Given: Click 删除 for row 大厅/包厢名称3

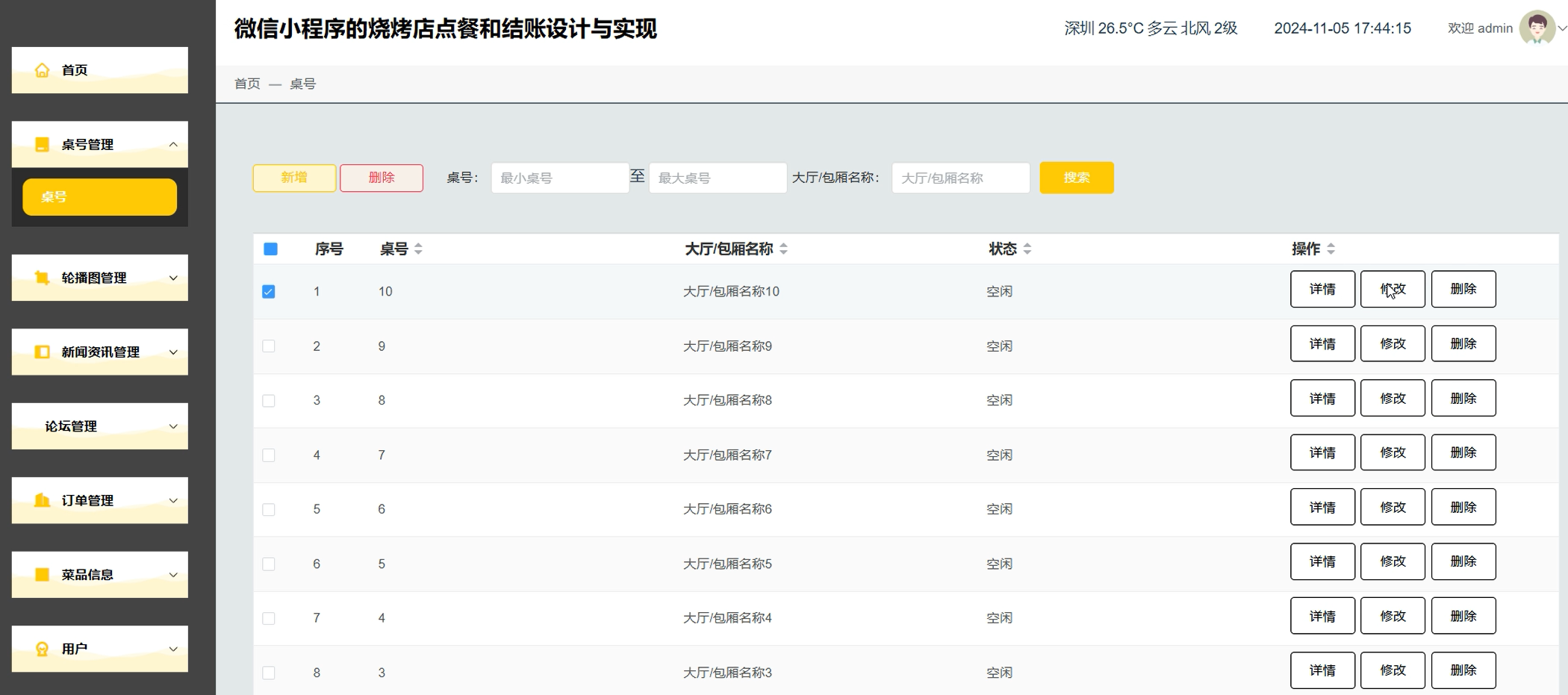Looking at the screenshot, I should [1463, 670].
